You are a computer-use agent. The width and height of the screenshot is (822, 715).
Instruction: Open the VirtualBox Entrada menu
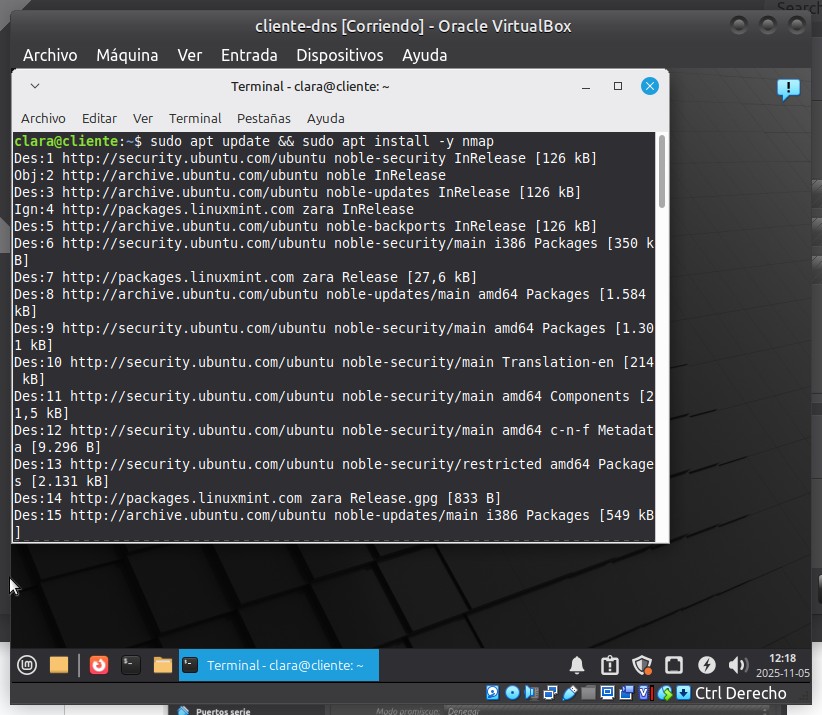[249, 55]
